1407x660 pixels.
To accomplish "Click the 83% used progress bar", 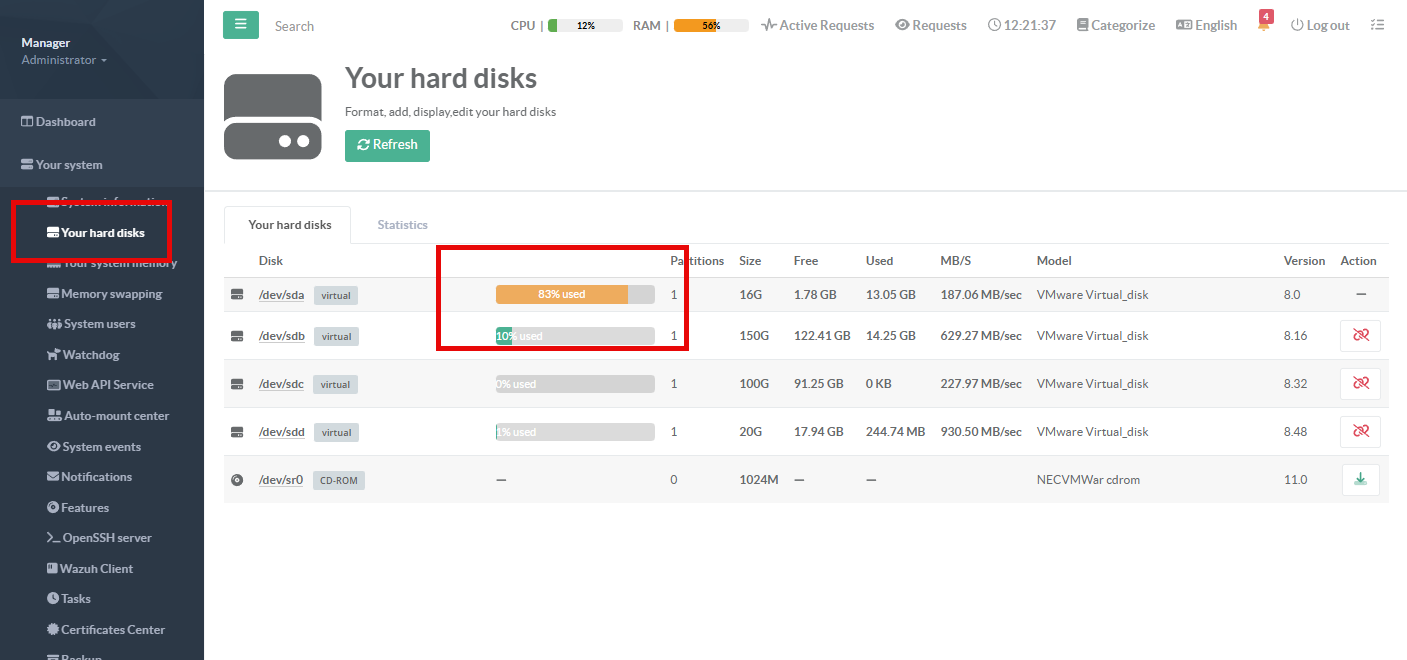I will point(575,295).
